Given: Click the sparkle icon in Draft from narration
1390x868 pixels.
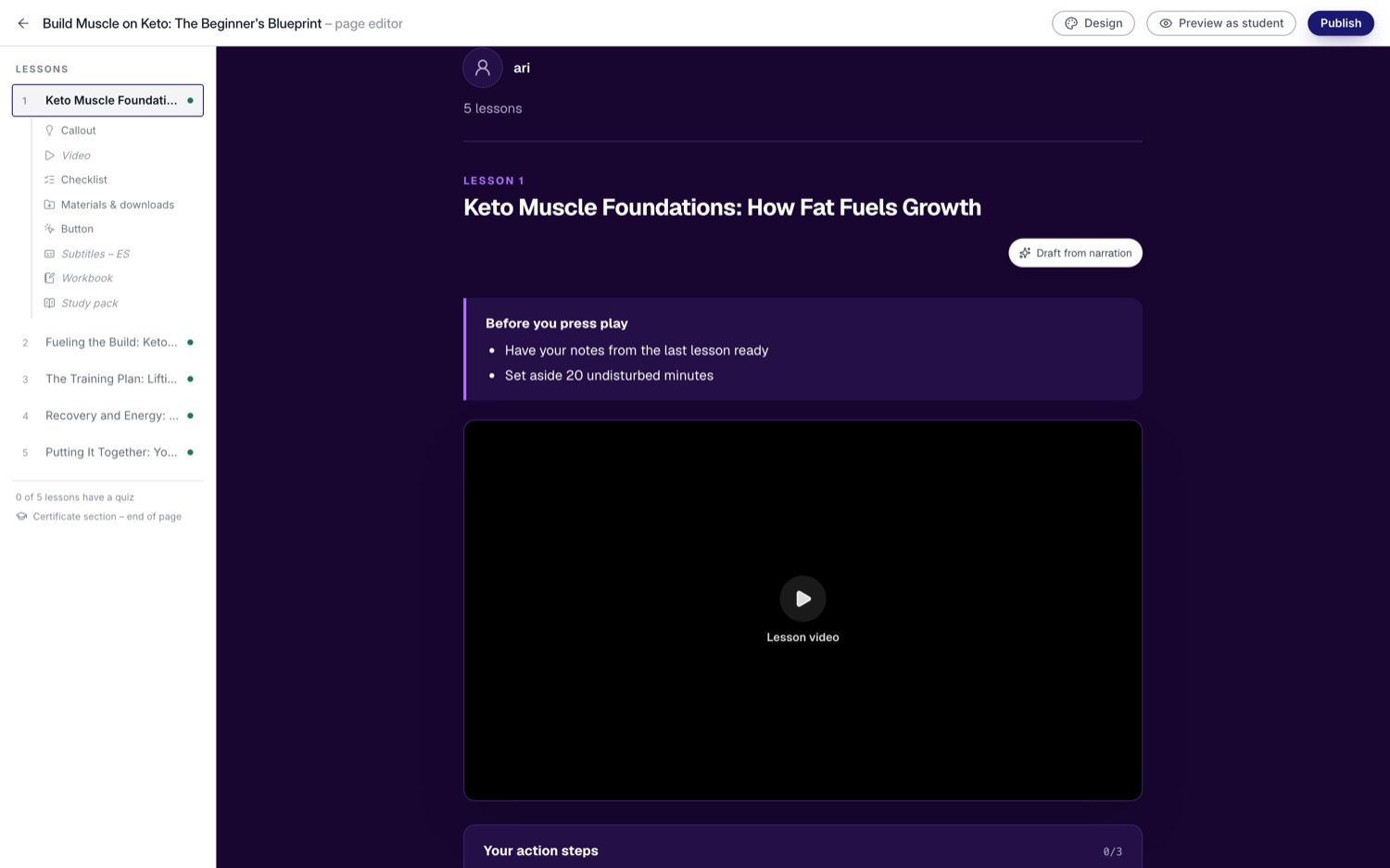Looking at the screenshot, I should [1025, 253].
